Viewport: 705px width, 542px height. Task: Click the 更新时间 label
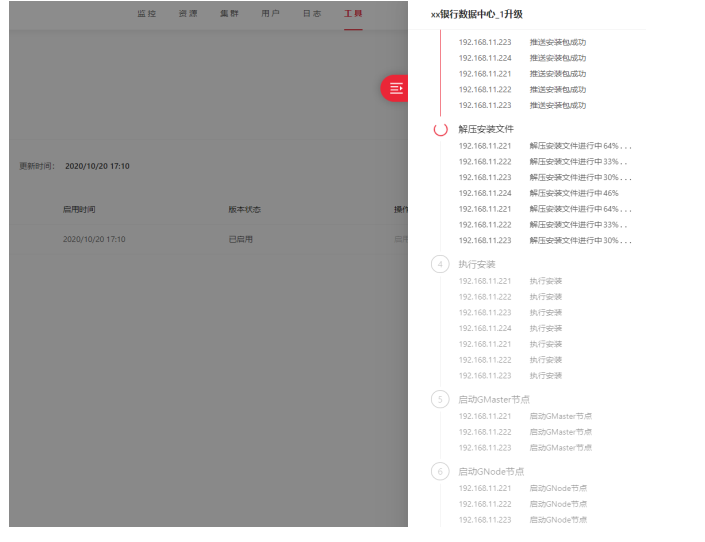click(x=37, y=166)
